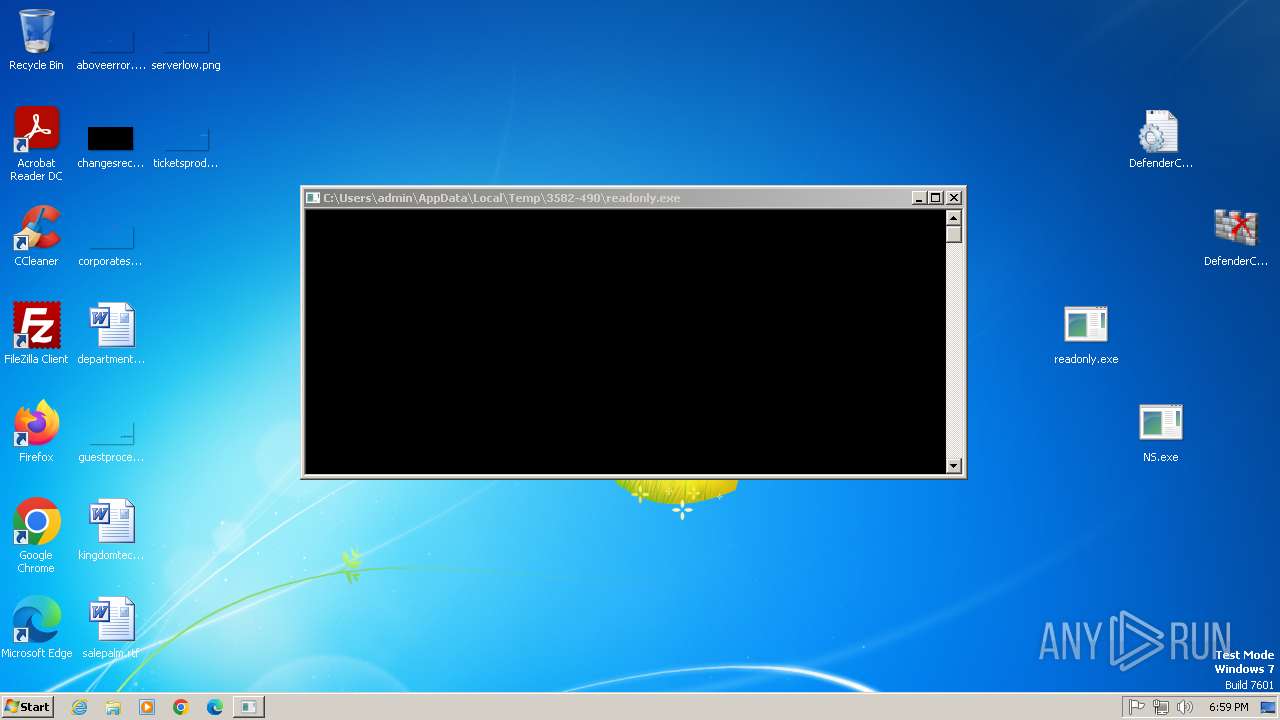
Task: Open network tray icon
Action: (1161, 707)
